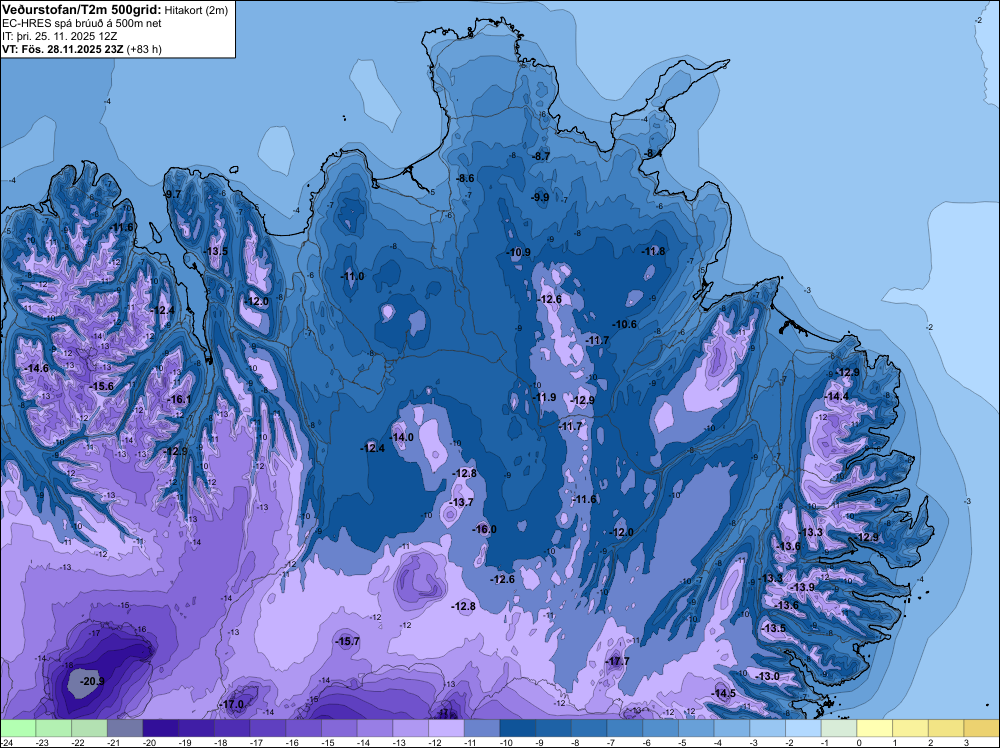Select the lavender -12 legend color swatch
The width and height of the screenshot is (1000, 748).
click(446, 728)
